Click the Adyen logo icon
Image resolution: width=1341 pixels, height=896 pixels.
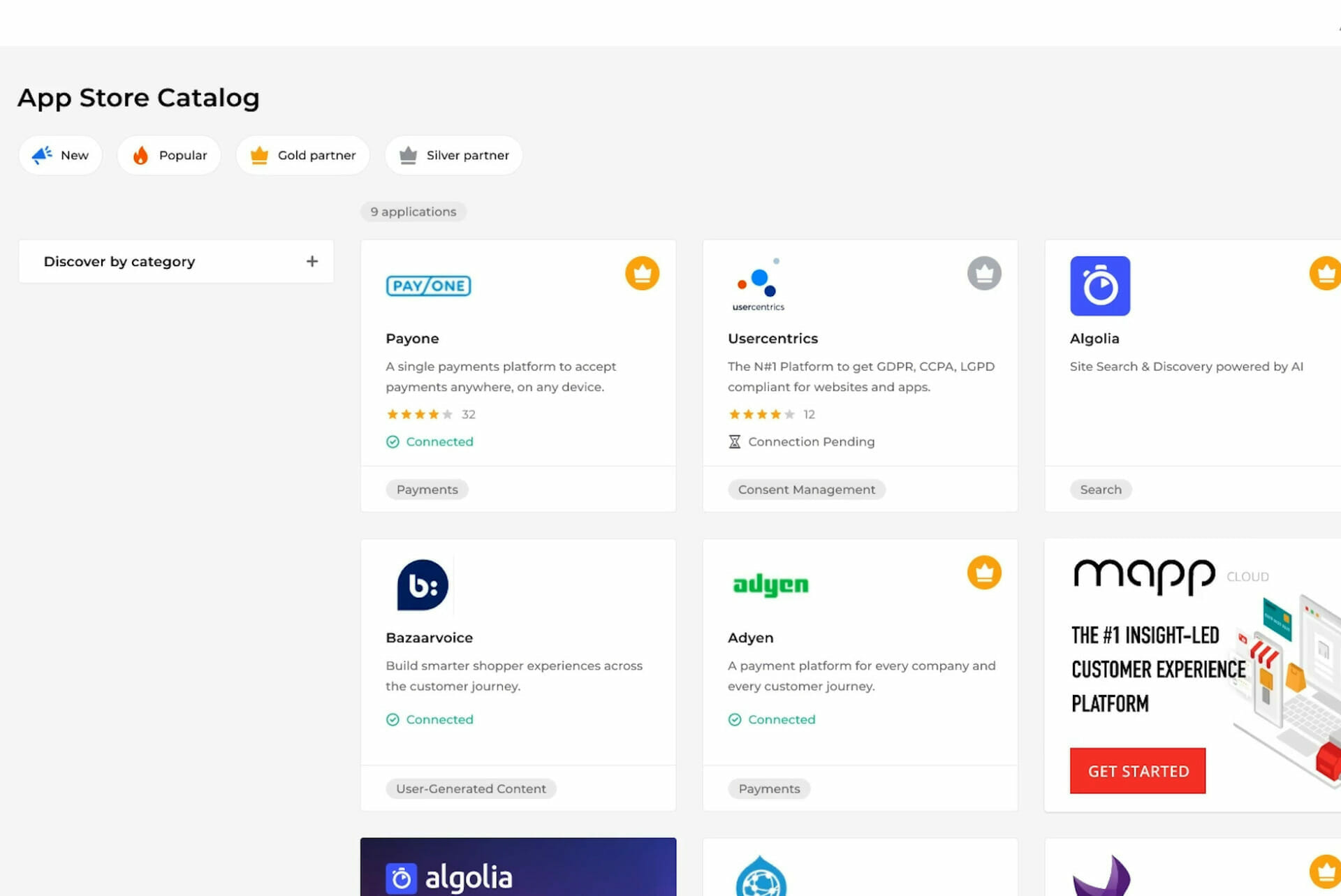coord(770,585)
